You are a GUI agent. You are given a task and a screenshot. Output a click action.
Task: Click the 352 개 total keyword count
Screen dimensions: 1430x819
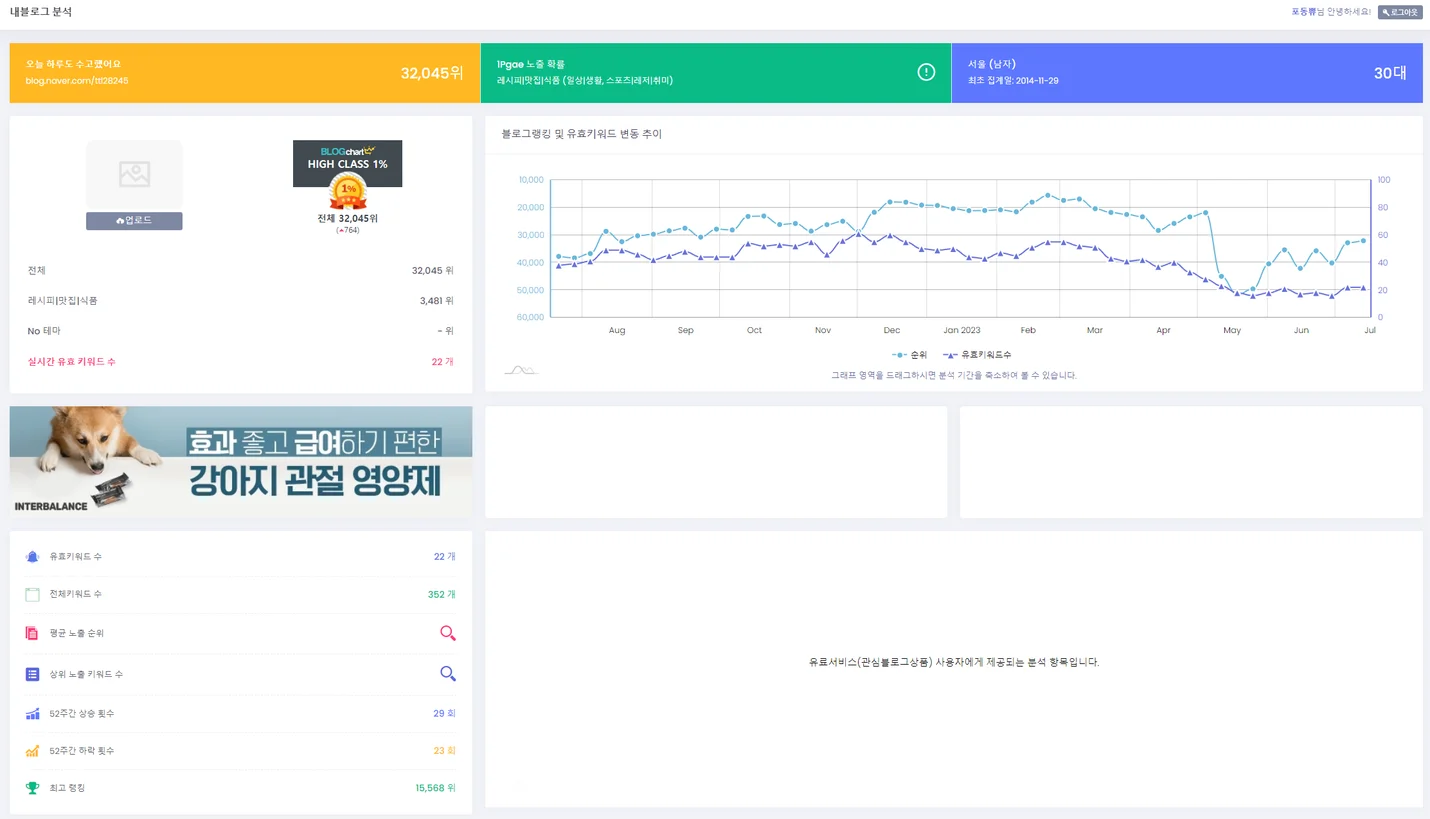(x=441, y=594)
